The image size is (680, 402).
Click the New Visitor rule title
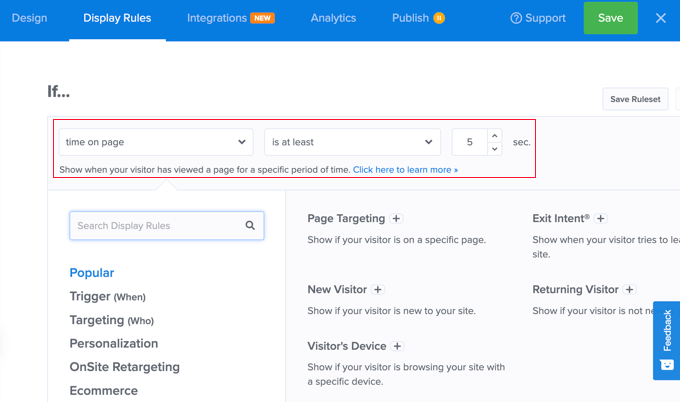pos(337,290)
